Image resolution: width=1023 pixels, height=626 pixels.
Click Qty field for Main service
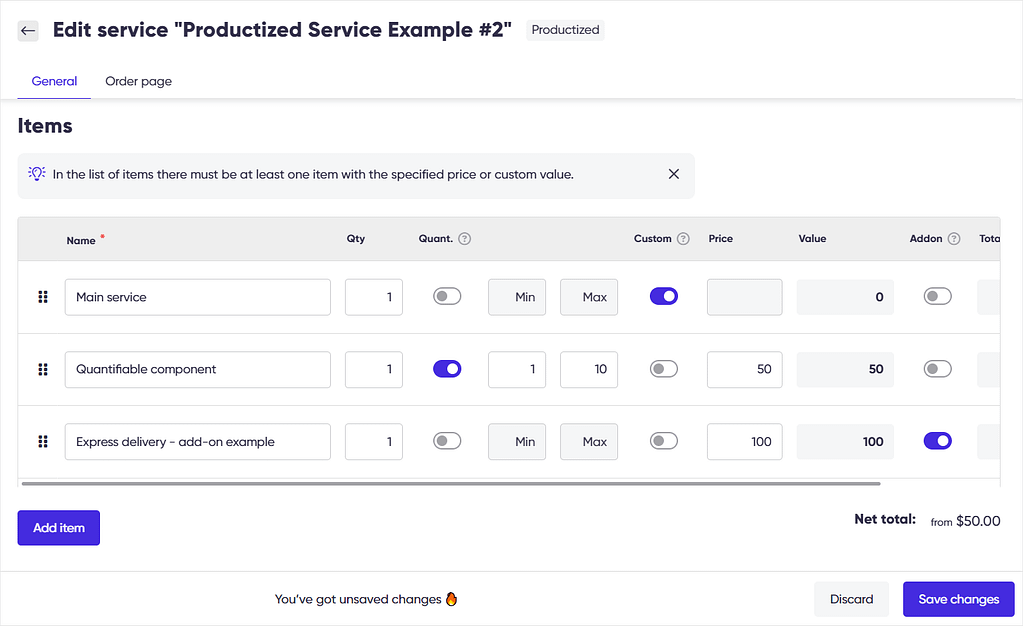(x=374, y=297)
